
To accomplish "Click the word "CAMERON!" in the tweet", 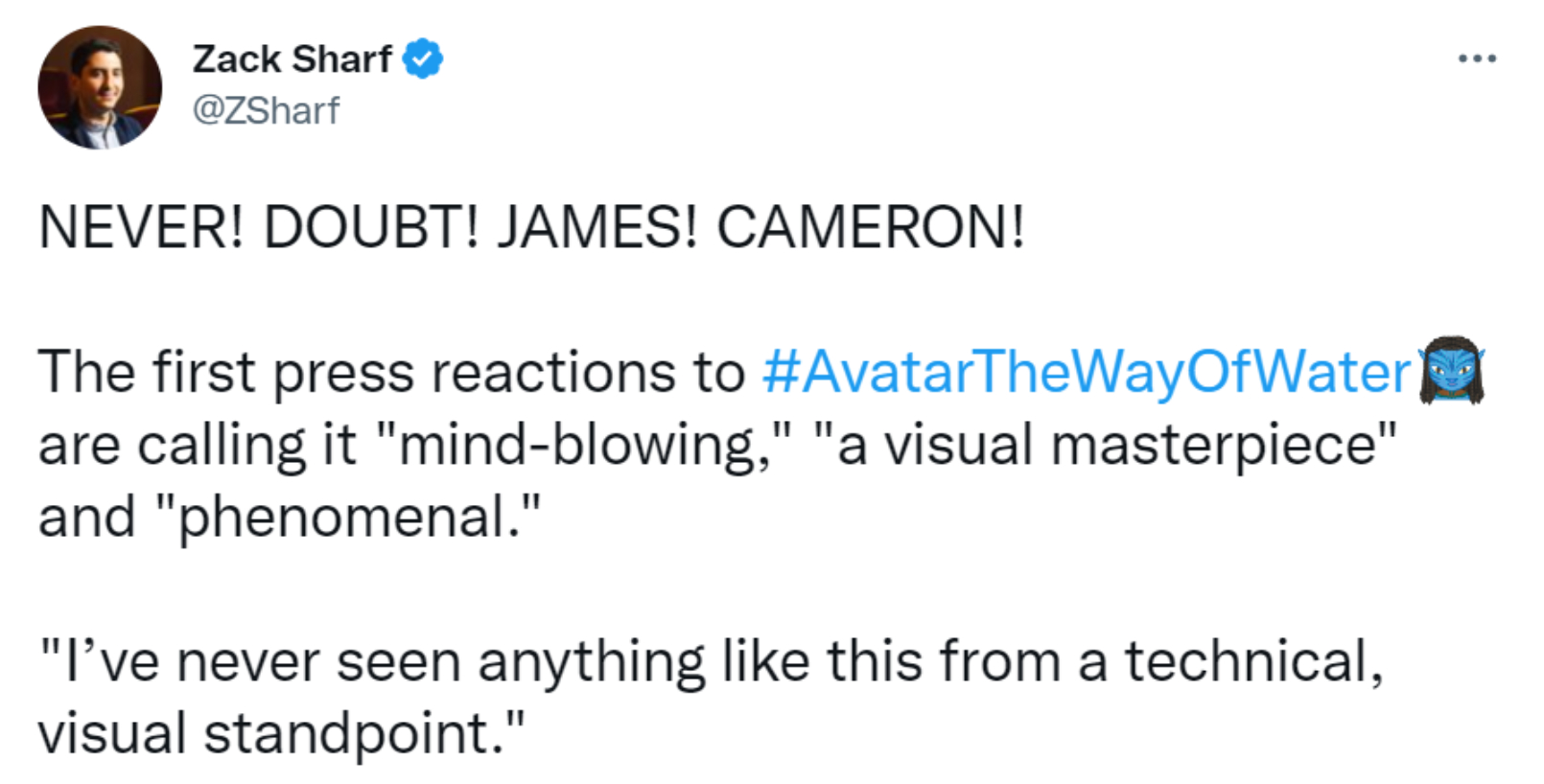I will tap(871, 228).
